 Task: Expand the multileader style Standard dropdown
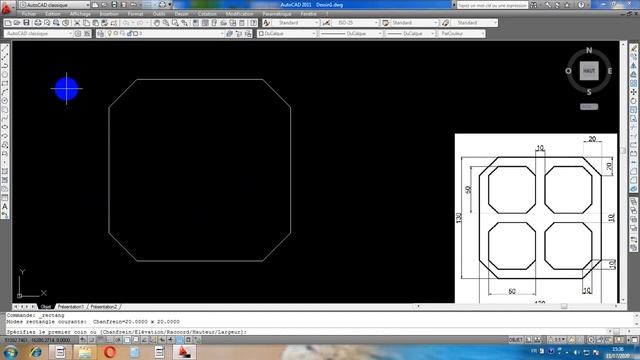pyautogui.click(x=474, y=23)
